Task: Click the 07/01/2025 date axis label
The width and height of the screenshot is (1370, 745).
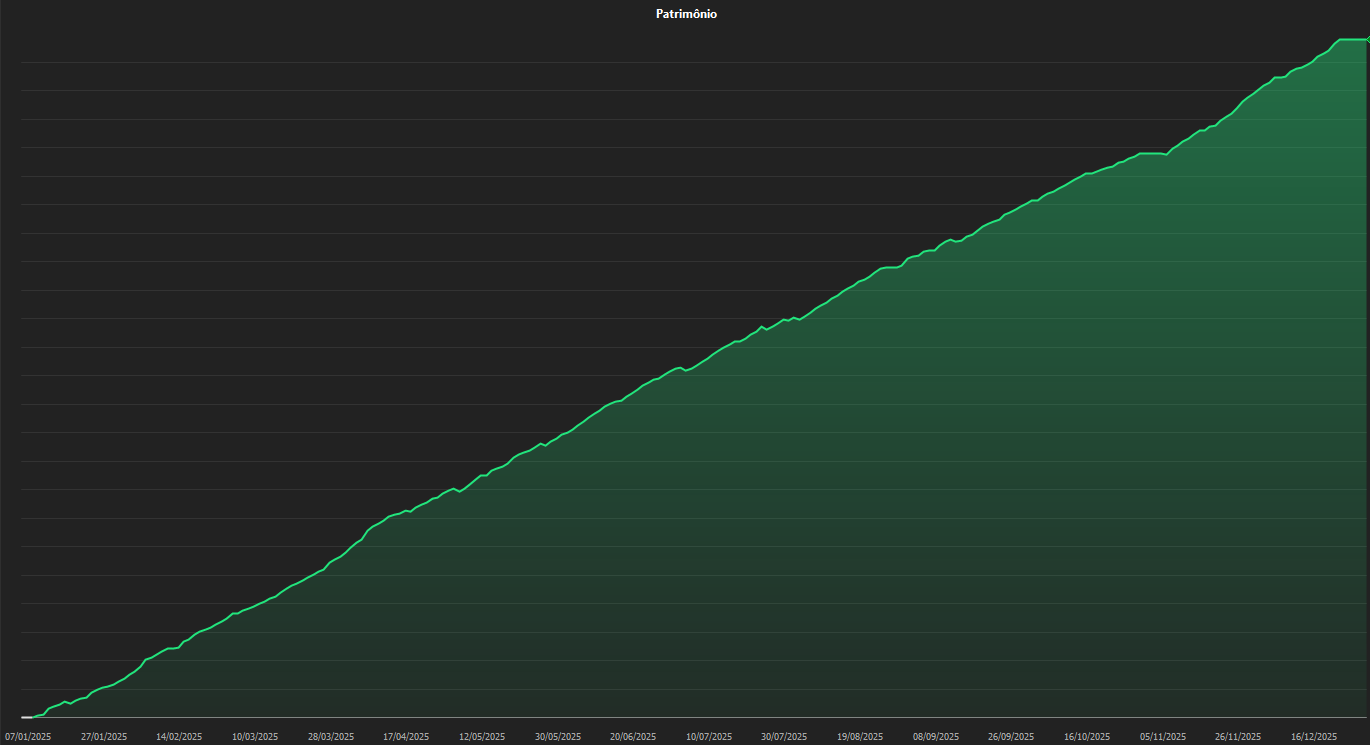Action: click(x=28, y=737)
